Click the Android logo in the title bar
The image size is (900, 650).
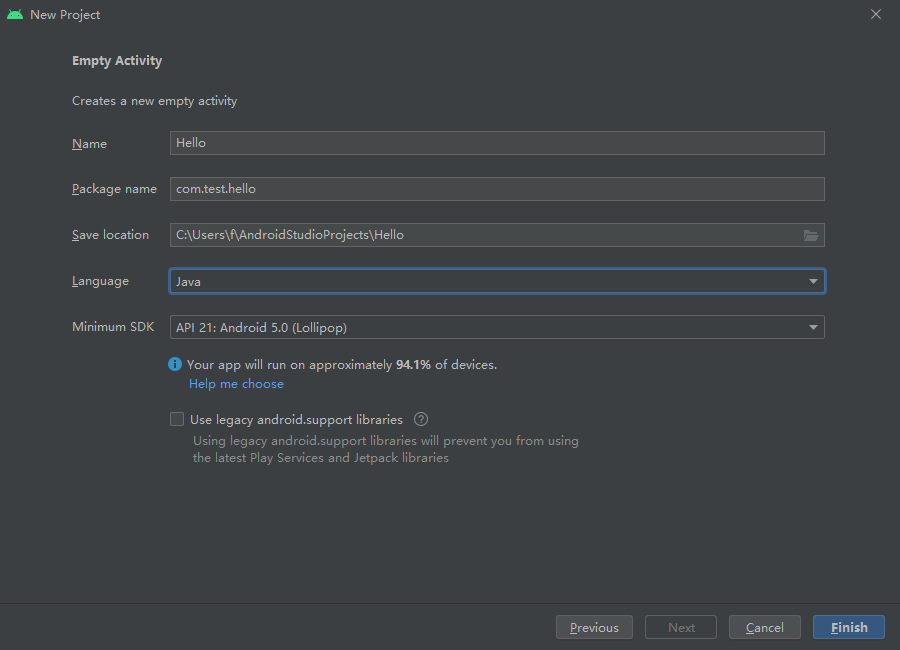click(15, 14)
